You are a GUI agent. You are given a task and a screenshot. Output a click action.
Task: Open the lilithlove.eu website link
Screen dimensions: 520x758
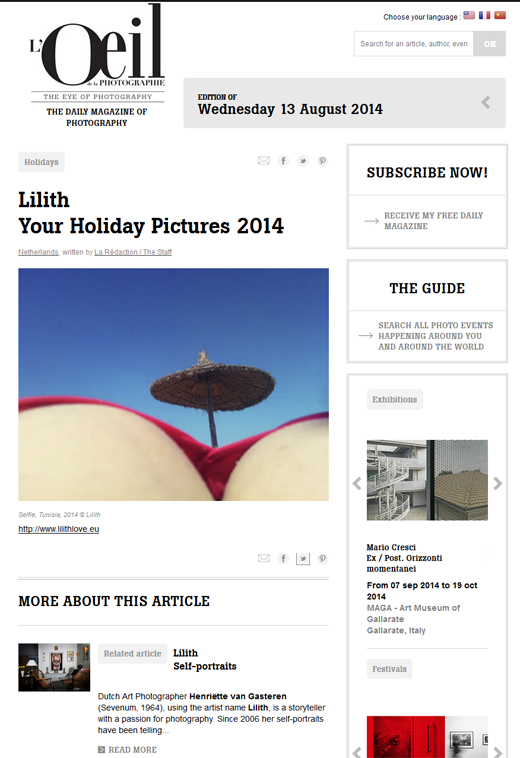click(59, 529)
